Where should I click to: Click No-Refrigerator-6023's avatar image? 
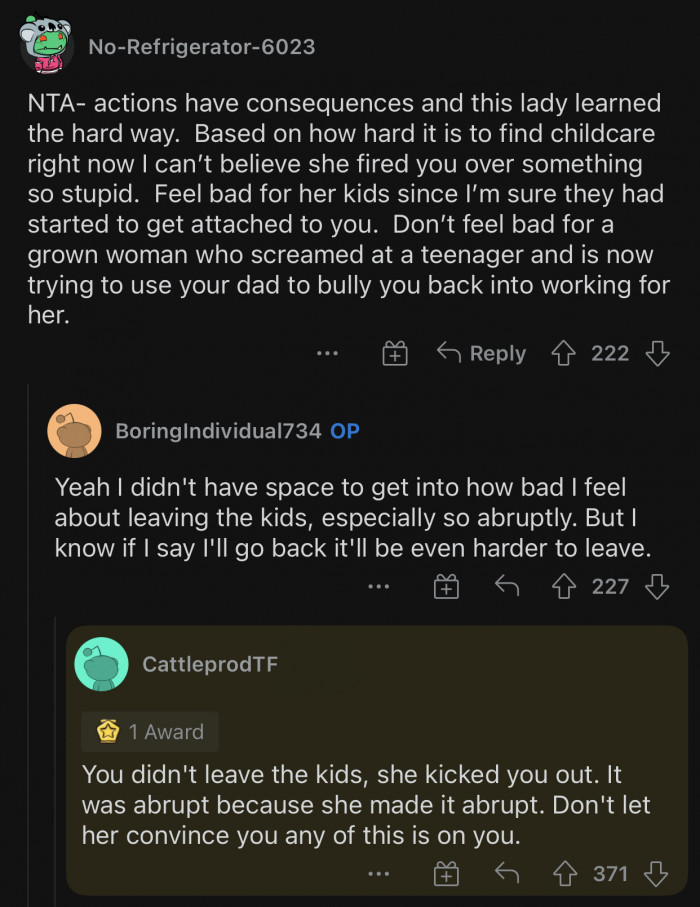pos(44,44)
